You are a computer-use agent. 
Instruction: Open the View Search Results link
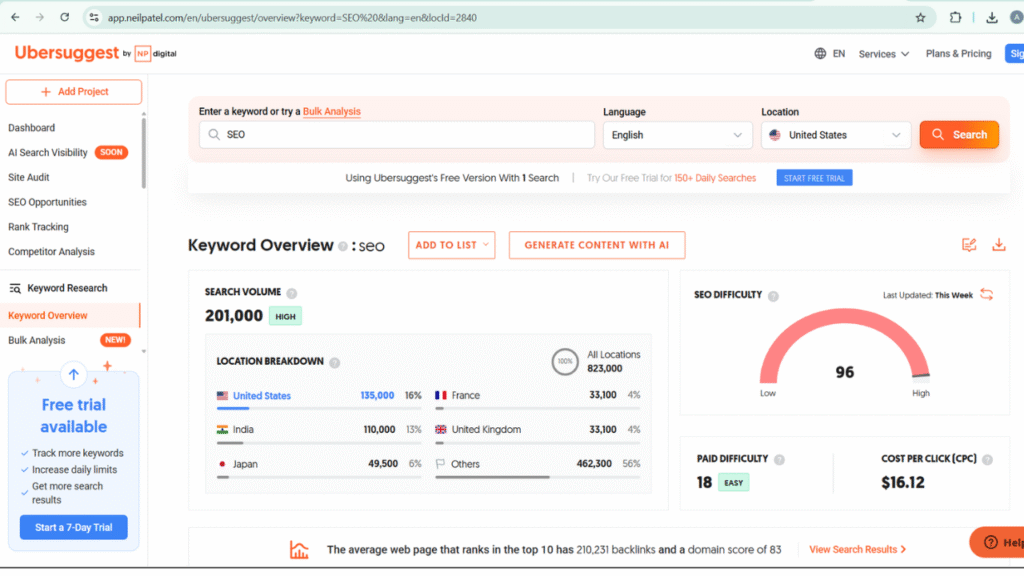point(857,549)
